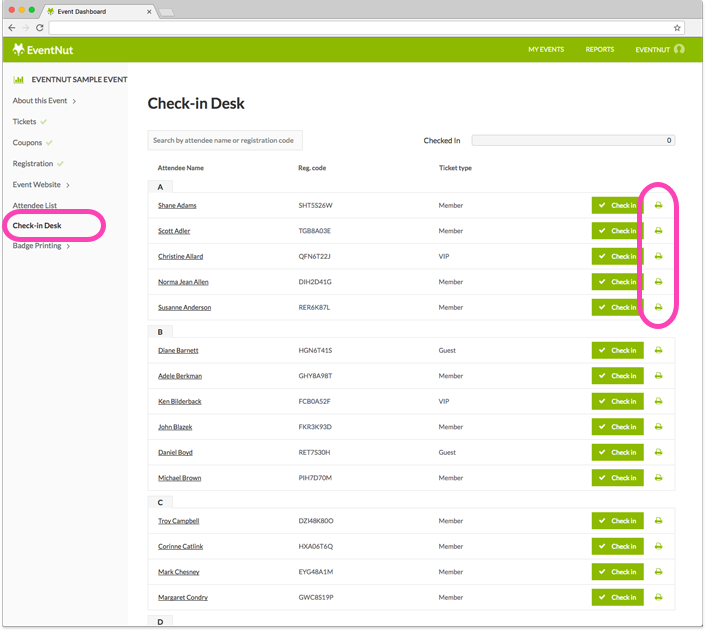
Task: Print badge for Michael Brown
Action: 658,478
